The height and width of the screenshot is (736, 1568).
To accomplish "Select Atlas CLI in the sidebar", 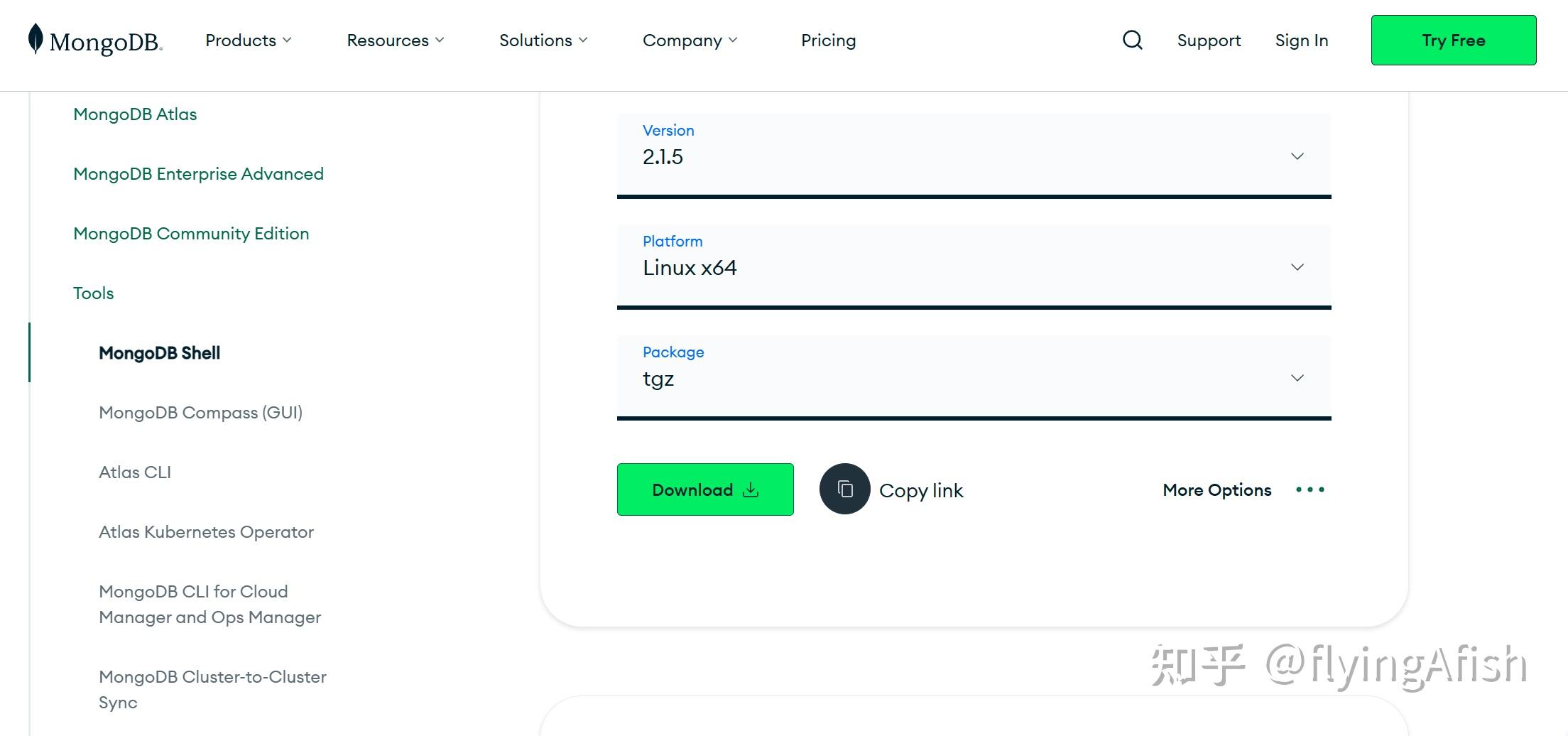I will (135, 472).
